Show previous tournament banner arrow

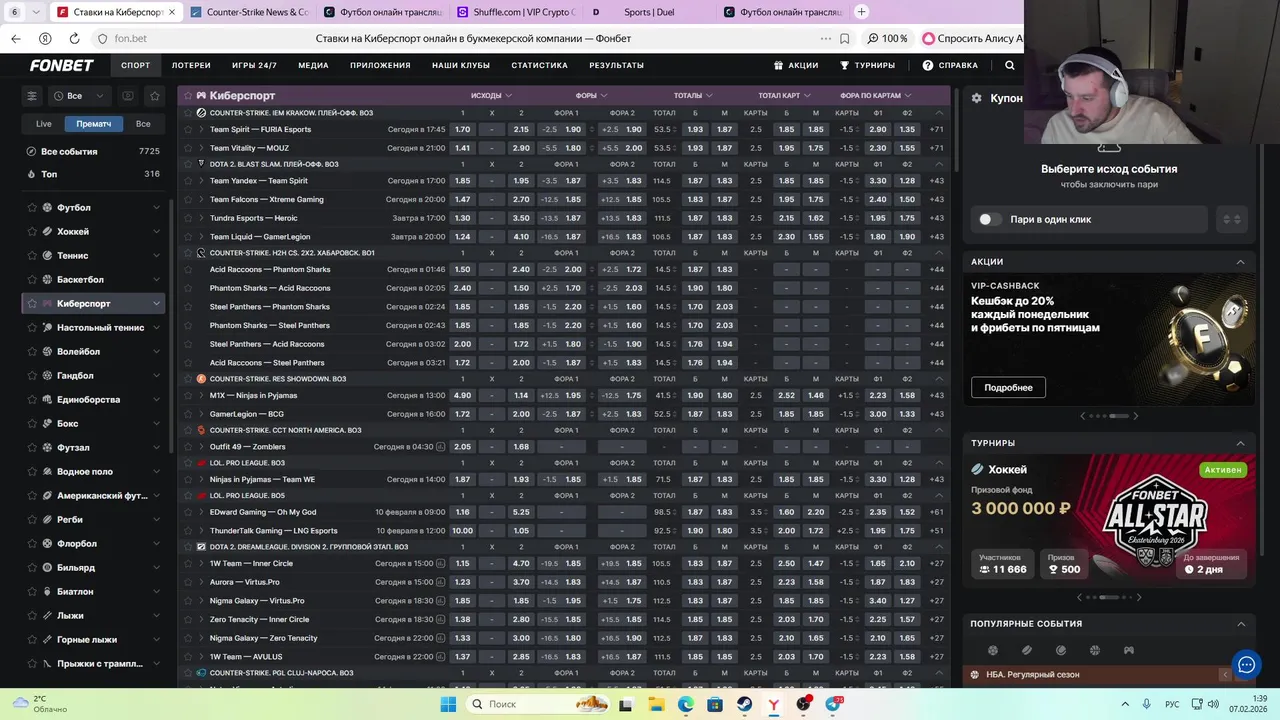[x=1079, y=597]
